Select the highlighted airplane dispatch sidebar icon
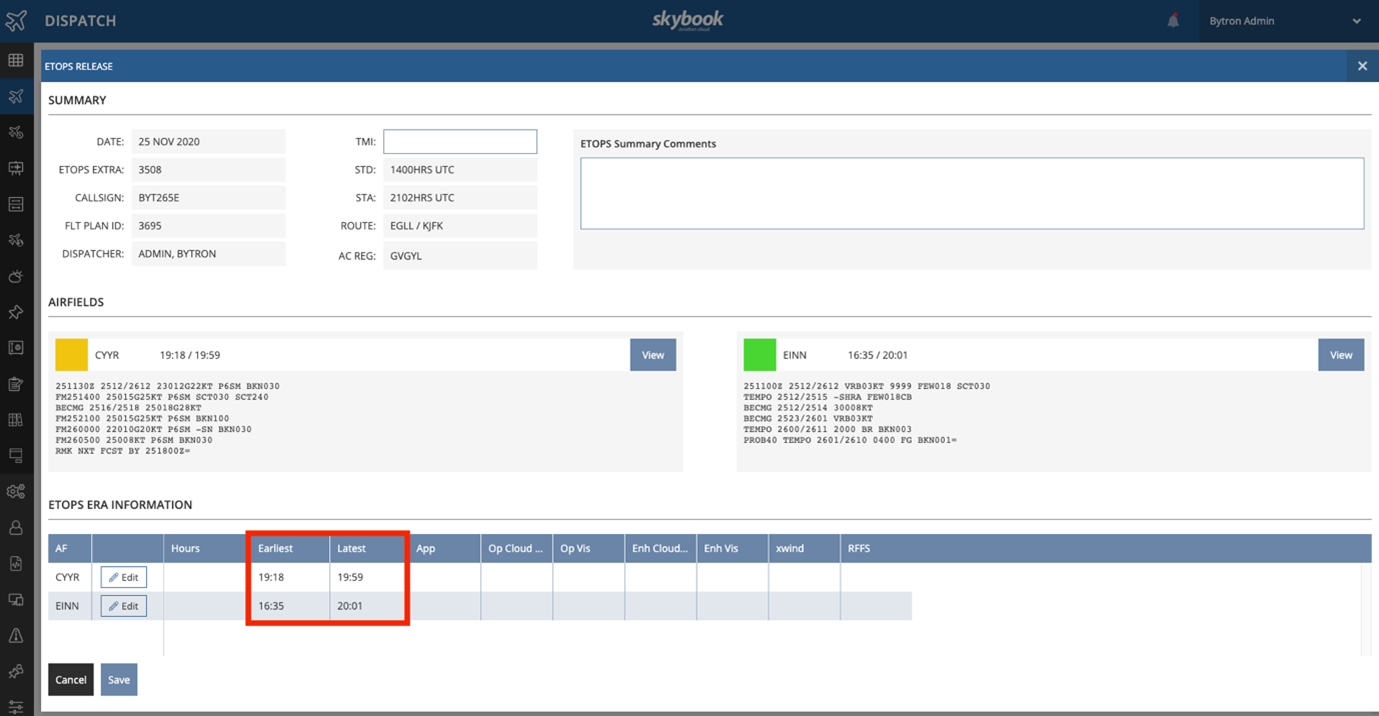This screenshot has height=716, width=1379. 16,96
